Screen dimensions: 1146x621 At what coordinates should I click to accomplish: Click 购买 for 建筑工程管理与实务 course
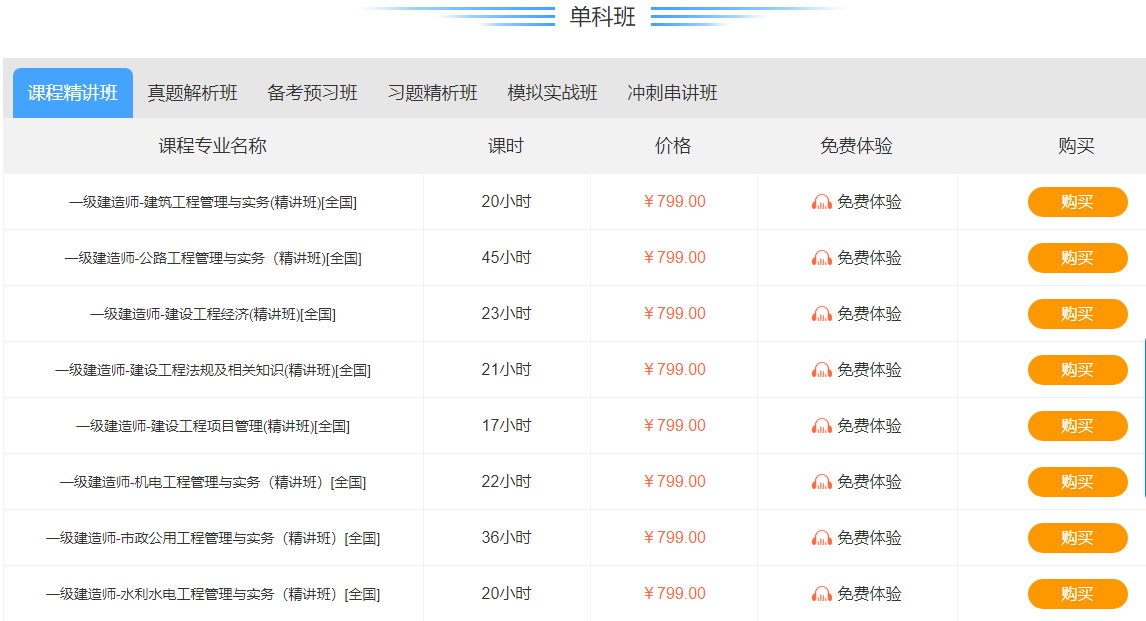tap(1078, 201)
